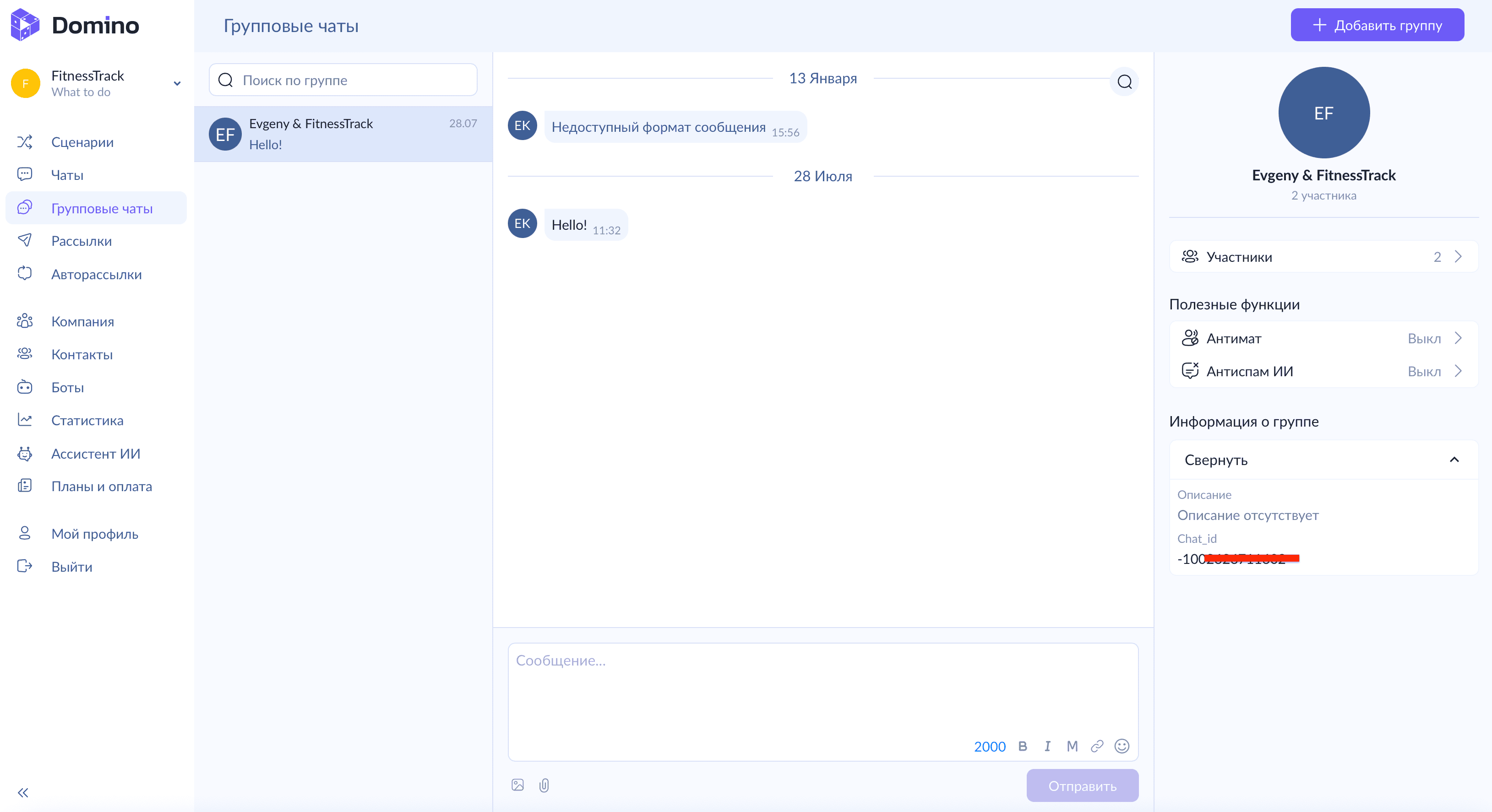The image size is (1492, 812).
Task: Expand the FitnessTrack account dropdown
Action: click(x=177, y=83)
